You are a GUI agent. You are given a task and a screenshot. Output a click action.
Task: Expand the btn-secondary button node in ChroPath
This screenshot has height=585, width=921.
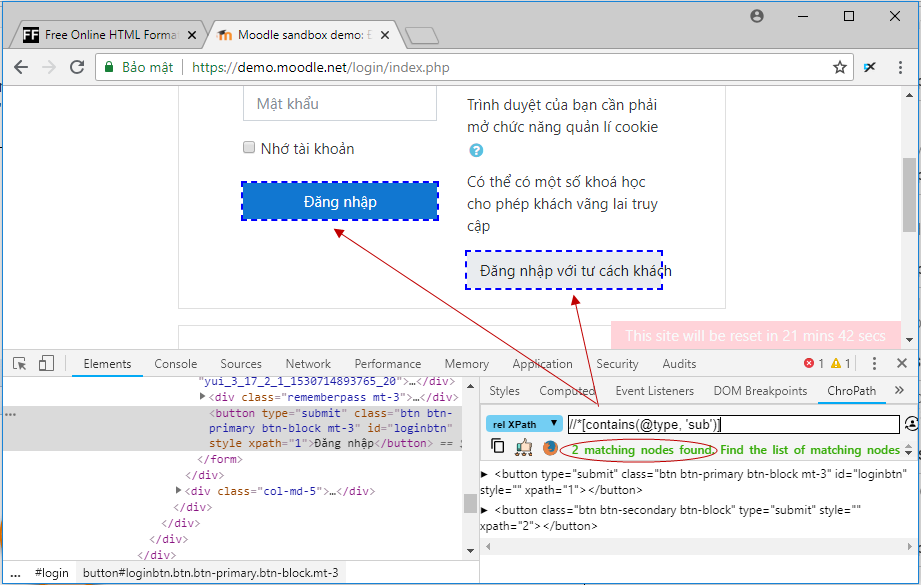tap(485, 510)
